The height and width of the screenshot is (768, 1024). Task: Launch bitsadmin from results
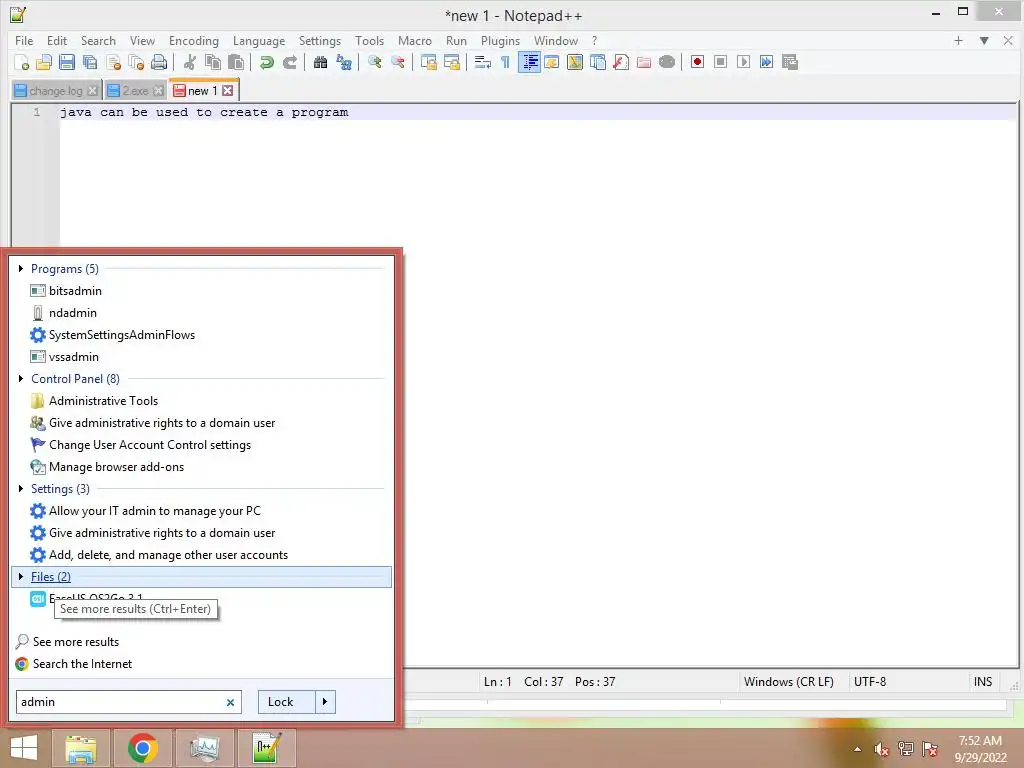(x=75, y=291)
